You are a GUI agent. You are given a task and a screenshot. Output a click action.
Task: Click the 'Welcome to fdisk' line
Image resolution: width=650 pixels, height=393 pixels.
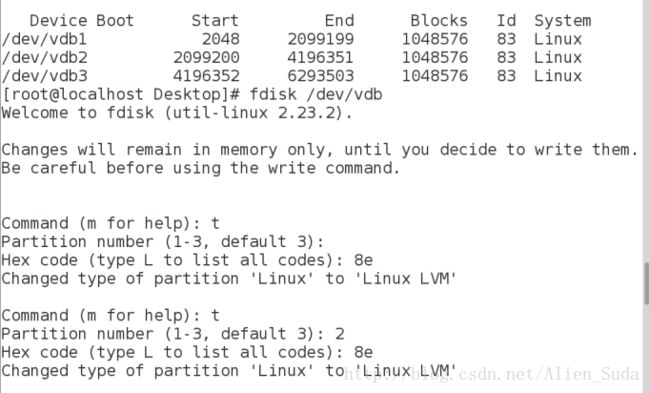(177, 113)
